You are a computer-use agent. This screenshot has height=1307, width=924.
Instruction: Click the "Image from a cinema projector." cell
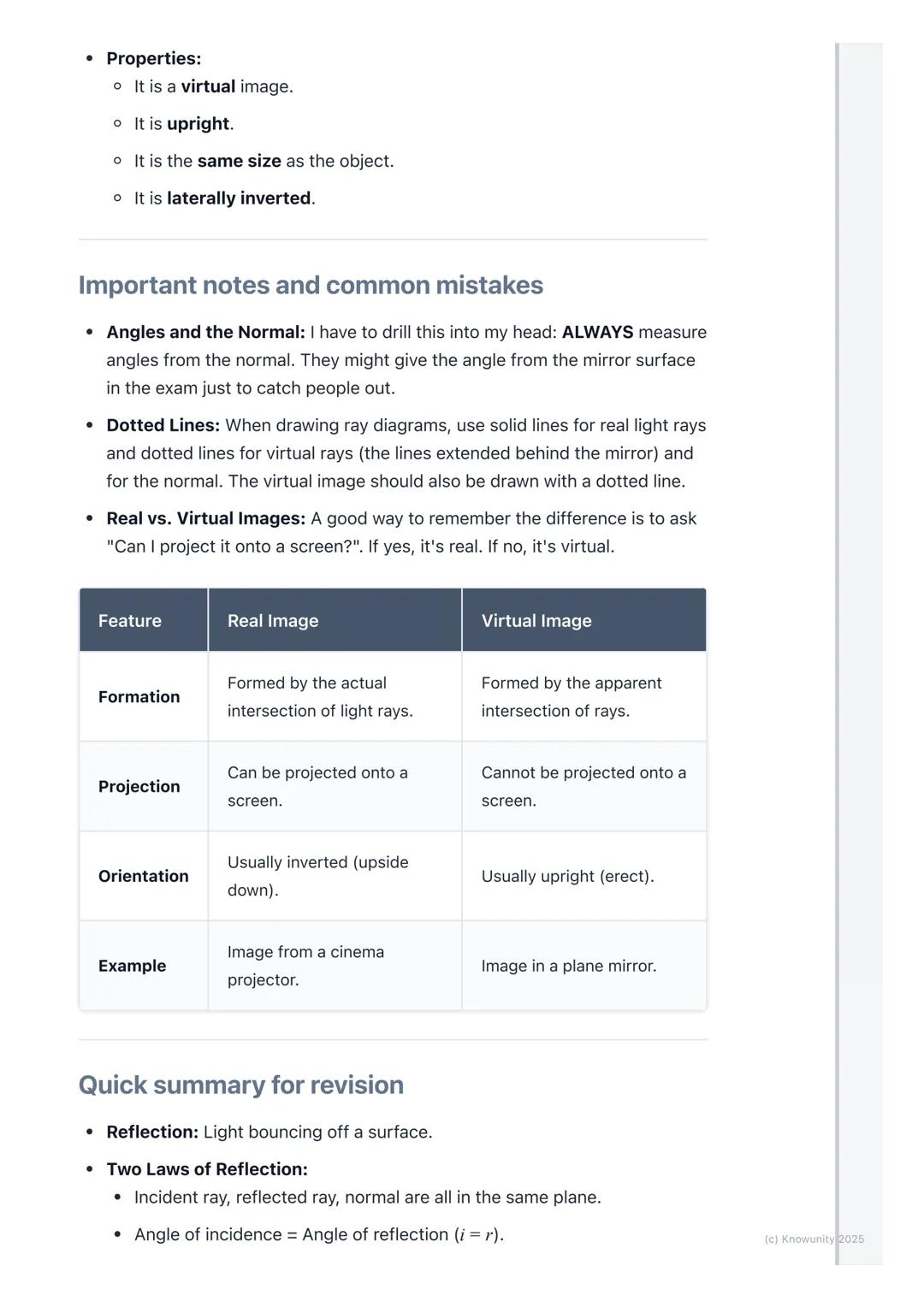tap(305, 966)
